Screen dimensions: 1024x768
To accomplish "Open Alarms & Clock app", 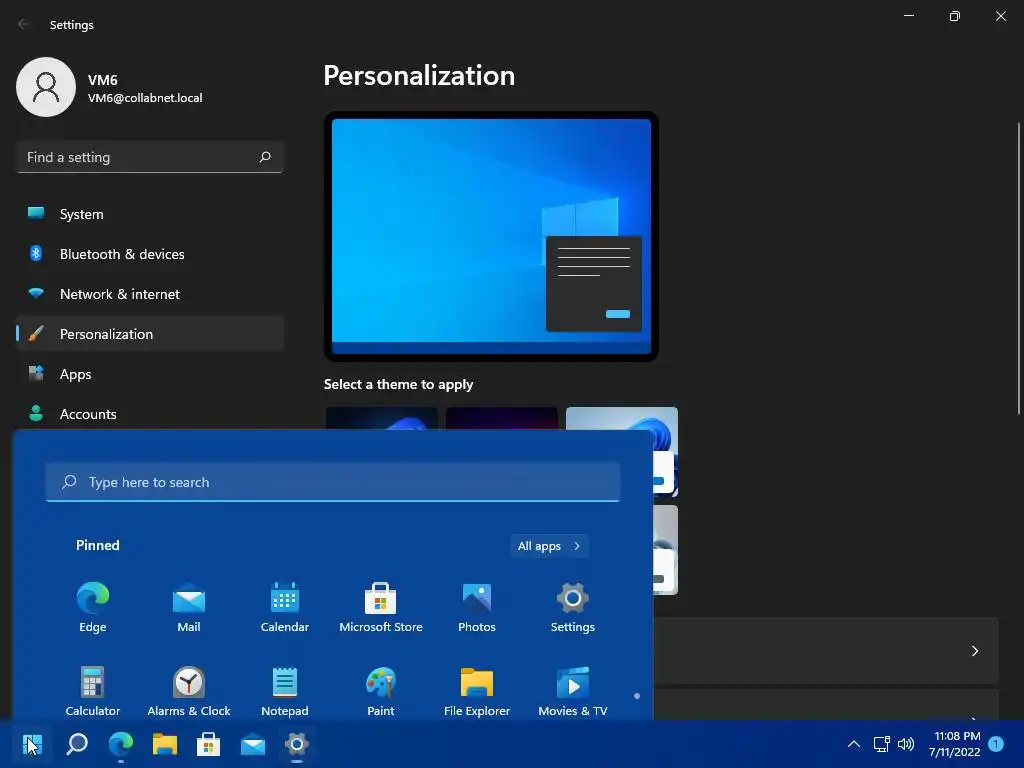I will coord(189,692).
